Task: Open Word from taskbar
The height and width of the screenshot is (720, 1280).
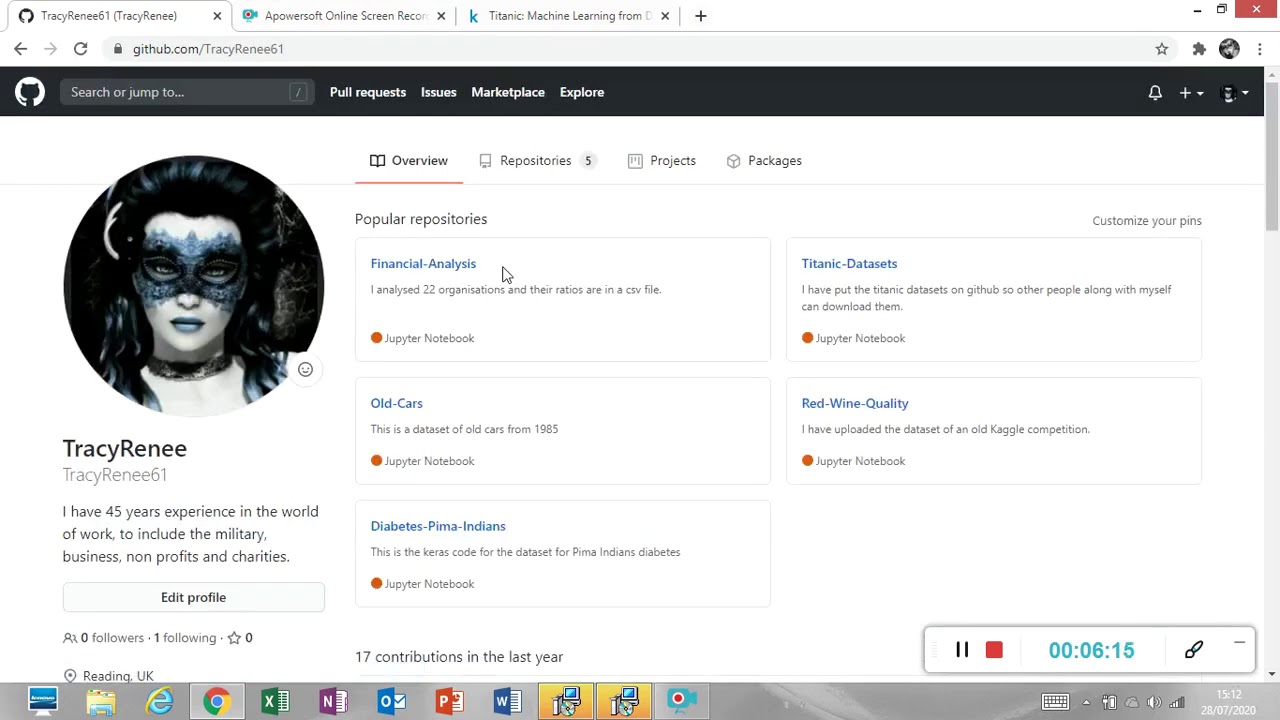Action: click(508, 702)
